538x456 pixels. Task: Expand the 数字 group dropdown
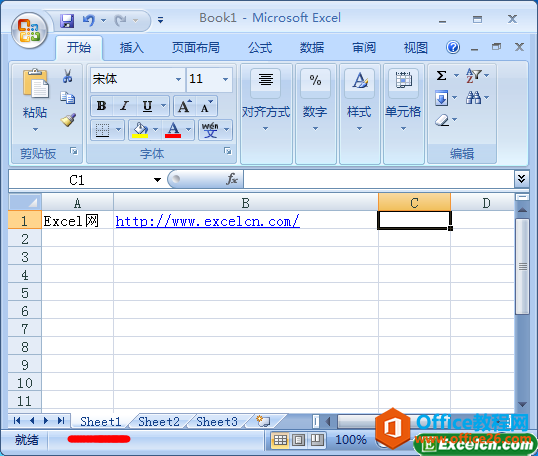315,129
